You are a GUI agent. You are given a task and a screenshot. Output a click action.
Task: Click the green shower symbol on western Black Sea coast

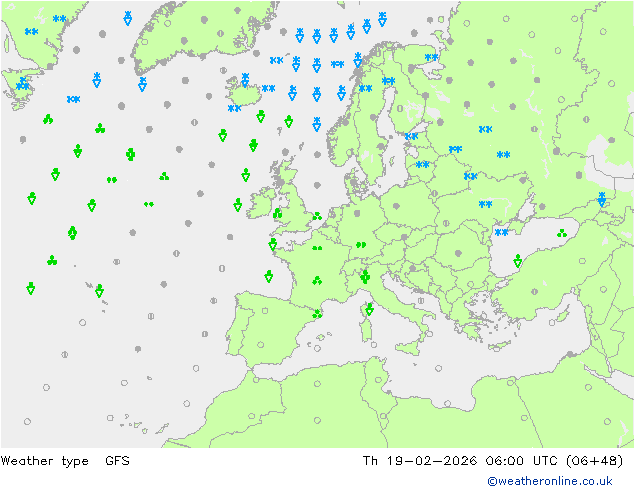[x=518, y=261]
